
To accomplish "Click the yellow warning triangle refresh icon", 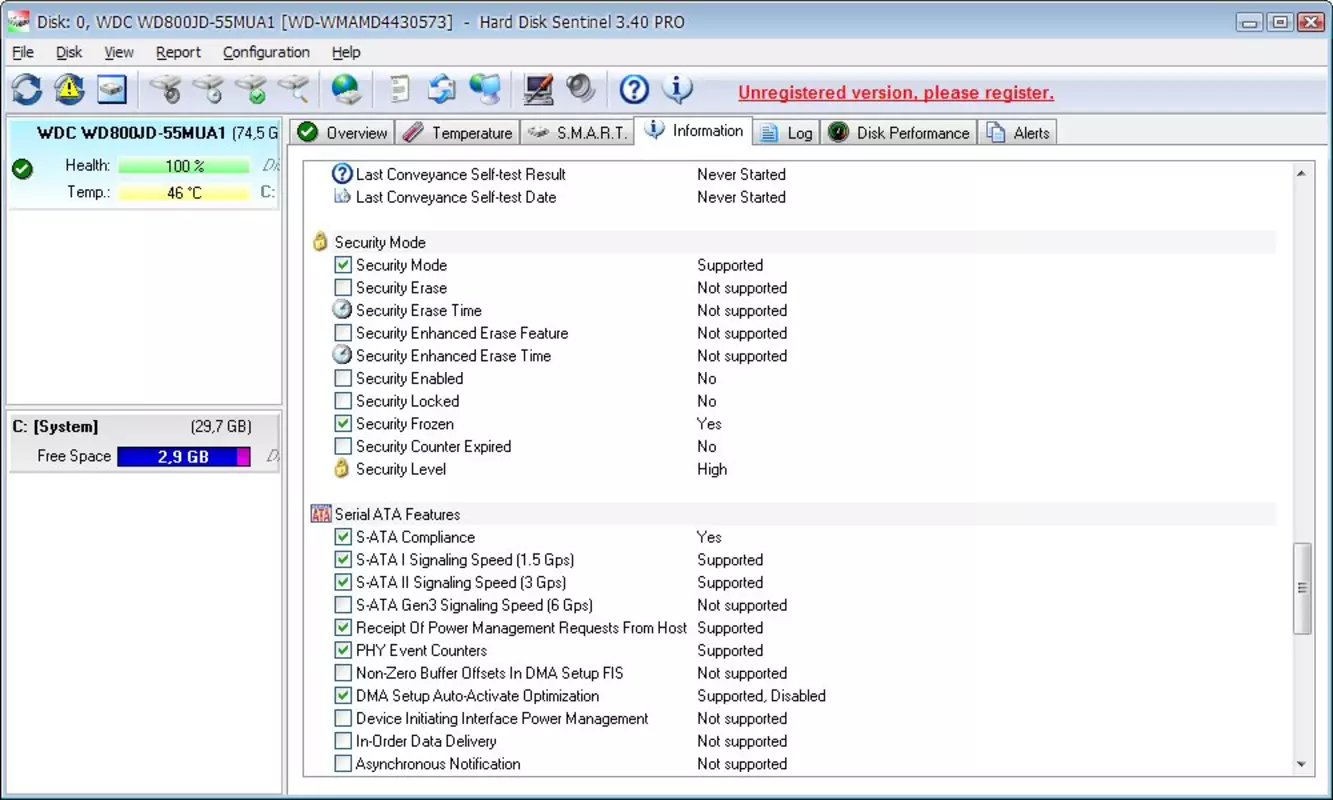I will click(x=69, y=90).
